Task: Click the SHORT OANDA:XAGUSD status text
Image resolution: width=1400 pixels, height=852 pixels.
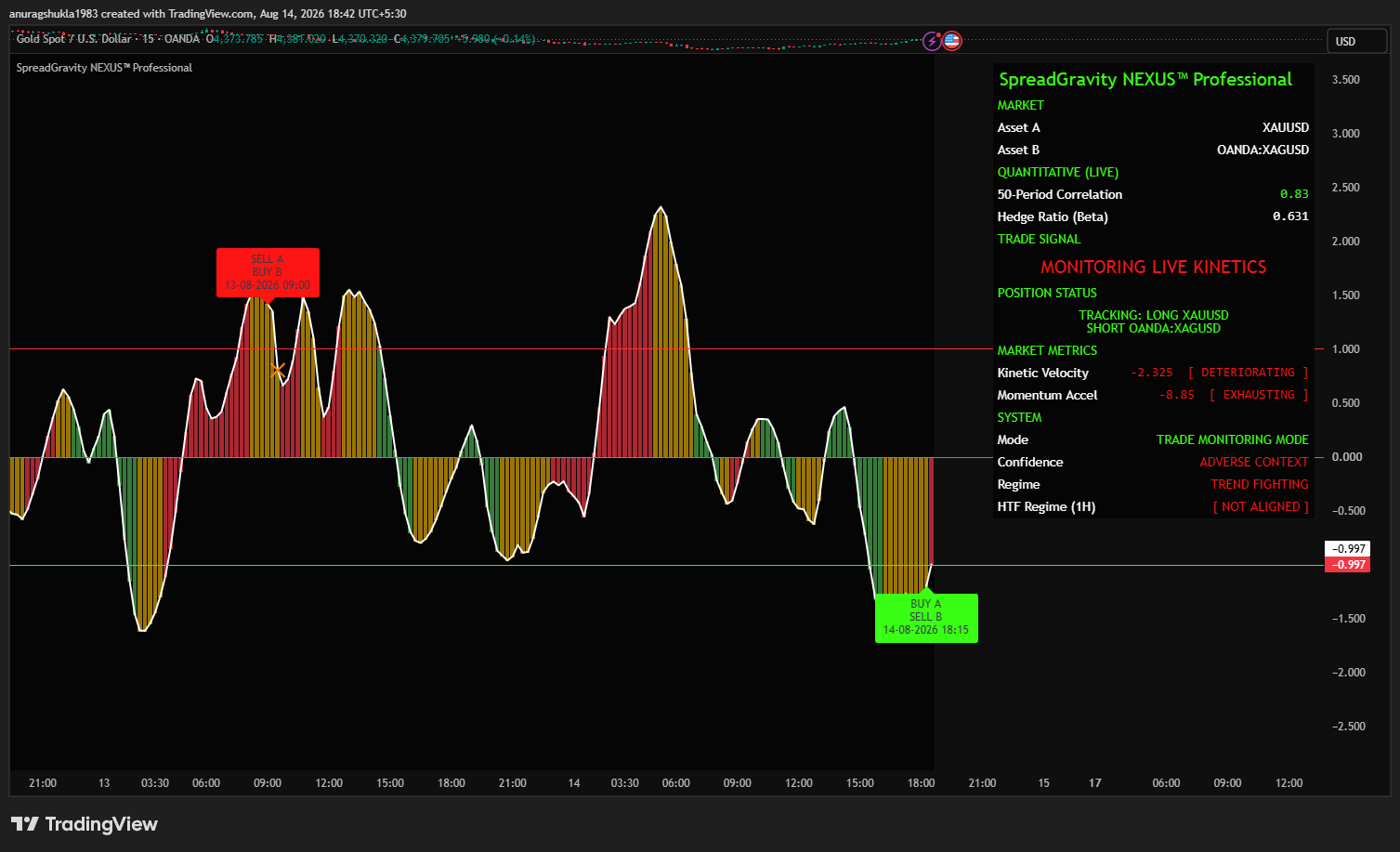Action: tap(1154, 328)
